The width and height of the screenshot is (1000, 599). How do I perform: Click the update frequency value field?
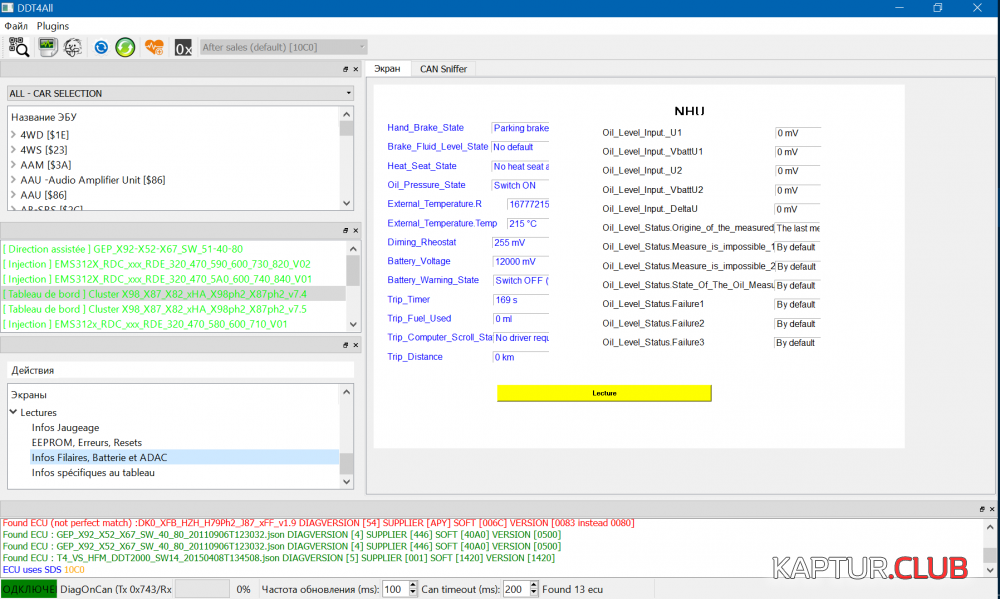coord(395,589)
